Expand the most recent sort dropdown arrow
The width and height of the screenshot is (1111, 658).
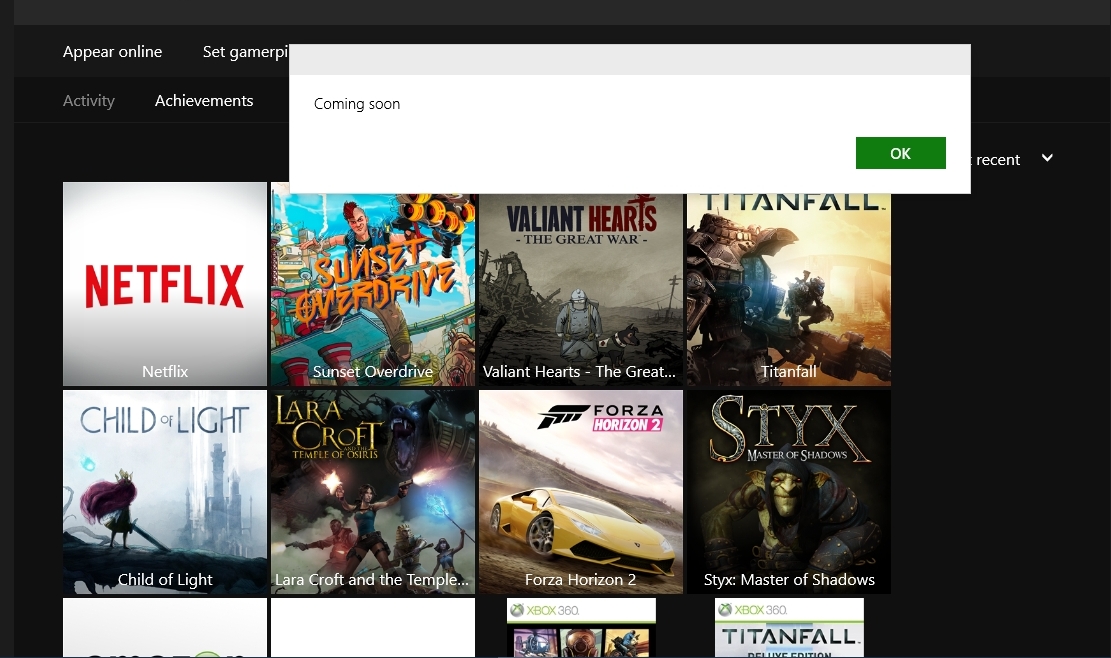(x=1047, y=158)
